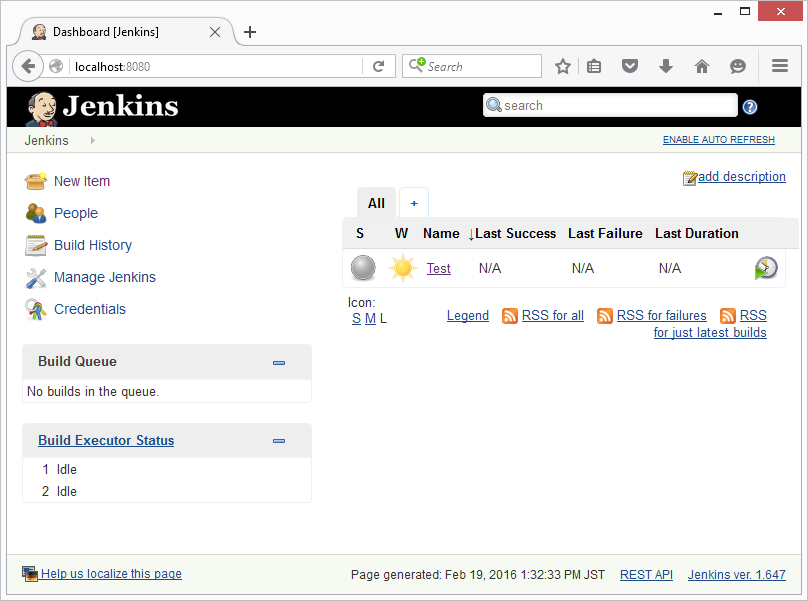
Task: Click ENABLE AUTO REFRESH link
Action: pyautogui.click(x=718, y=140)
